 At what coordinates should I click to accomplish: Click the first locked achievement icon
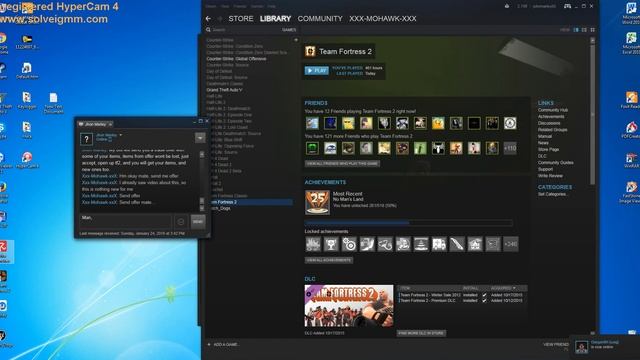click(313, 244)
